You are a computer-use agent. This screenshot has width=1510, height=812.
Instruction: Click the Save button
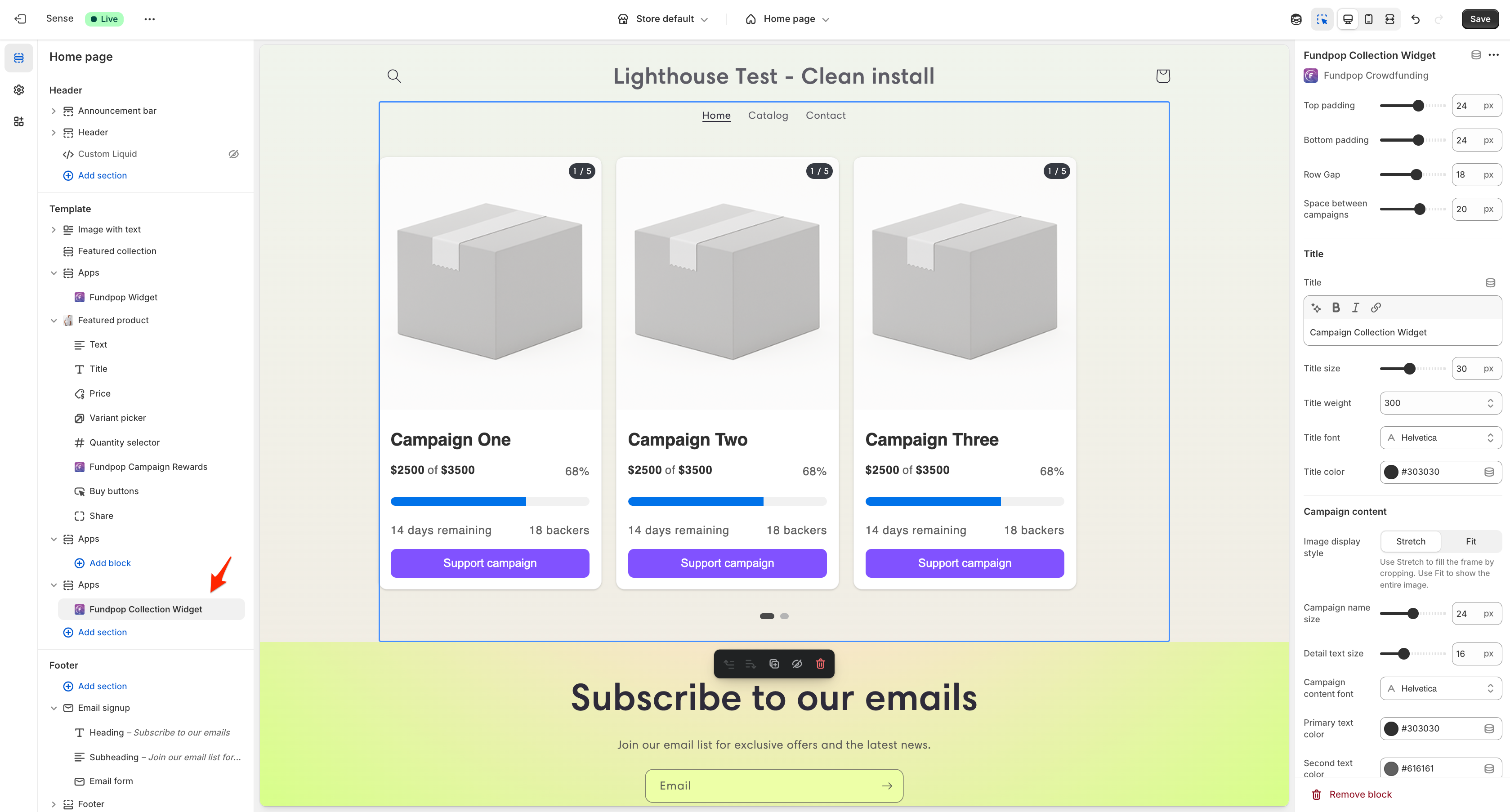coord(1479,19)
